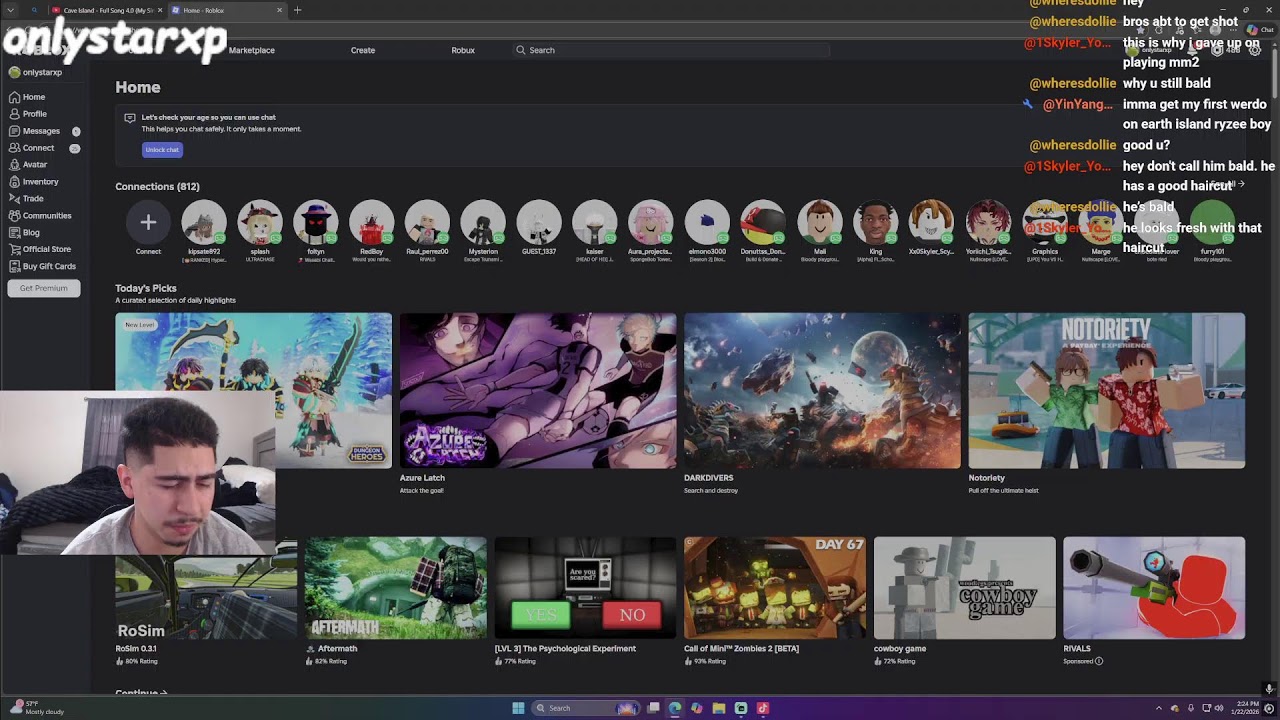Click the Windows Start button

pos(518,708)
